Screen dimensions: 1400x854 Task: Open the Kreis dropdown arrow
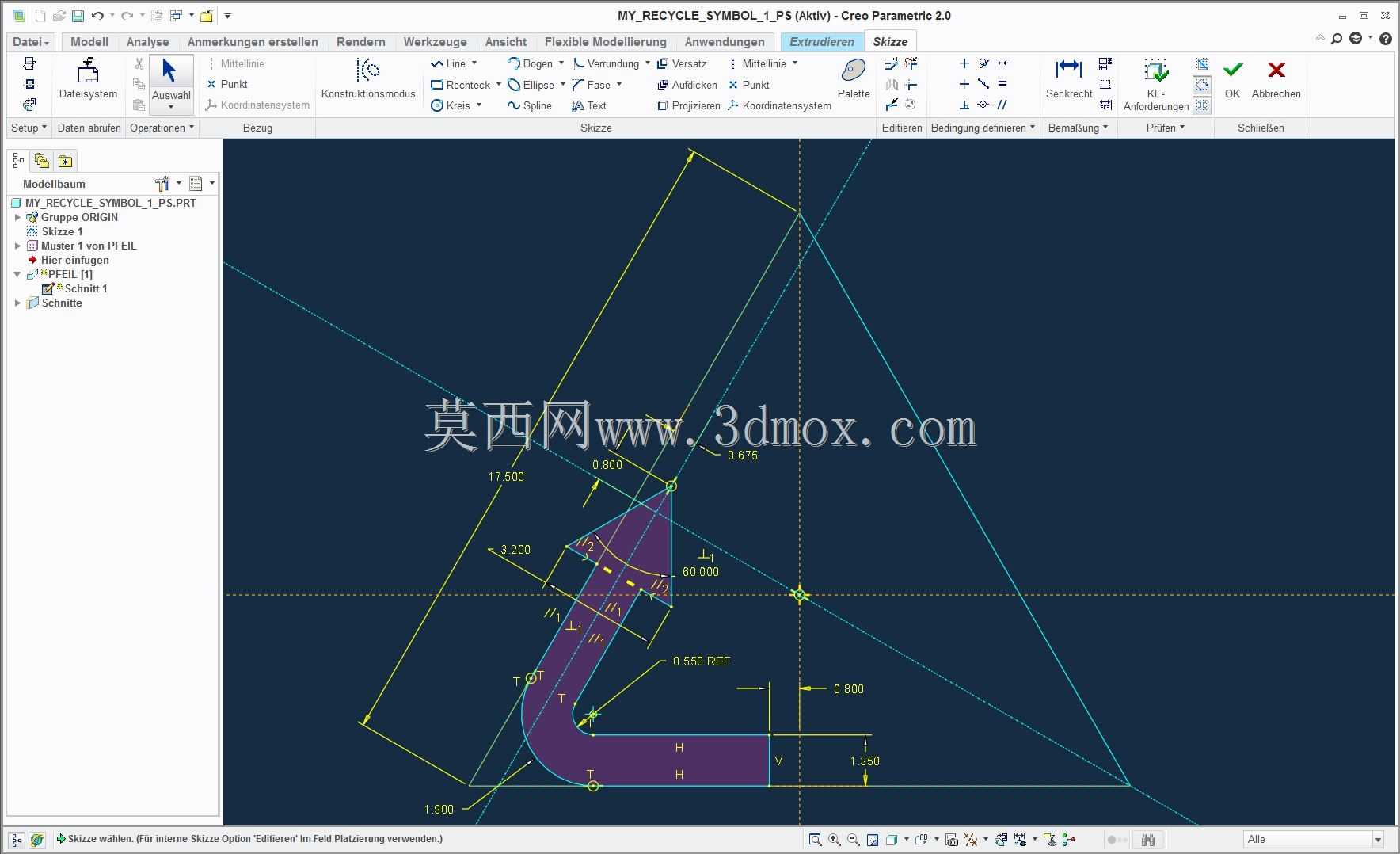pos(479,105)
